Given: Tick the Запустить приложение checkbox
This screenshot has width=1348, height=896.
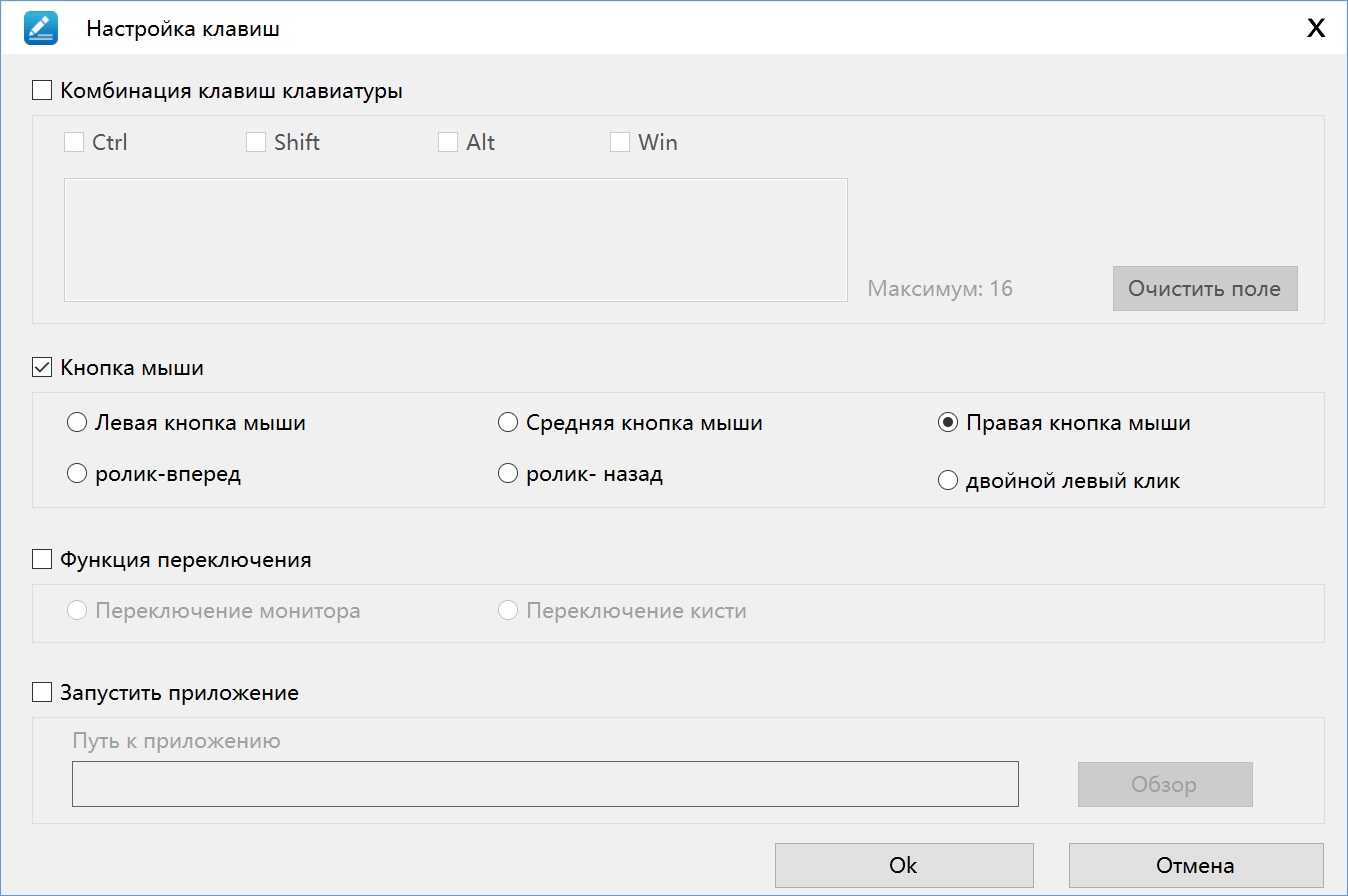Looking at the screenshot, I should (x=42, y=693).
